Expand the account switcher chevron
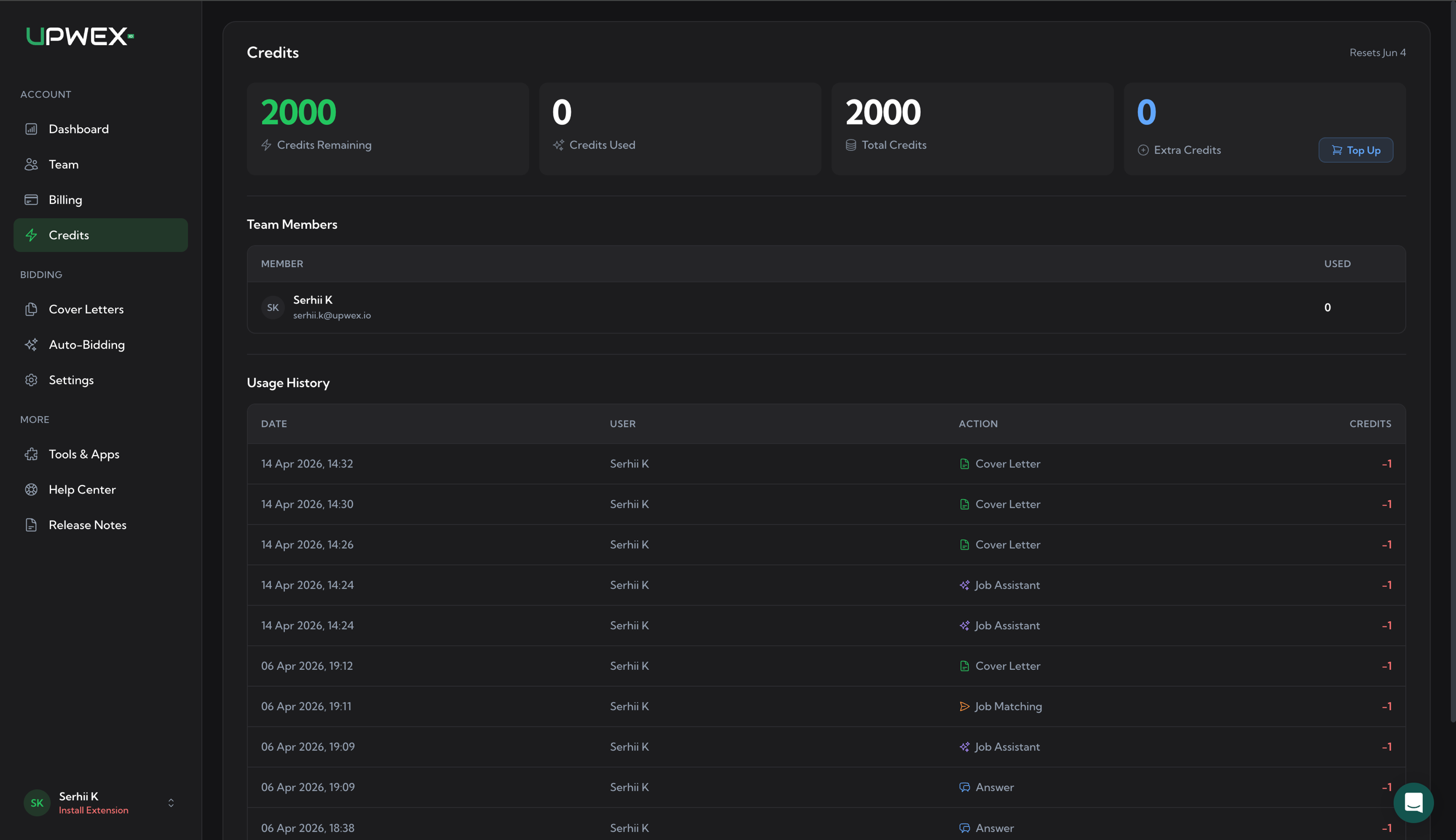Viewport: 1456px width, 840px height. tap(171, 803)
